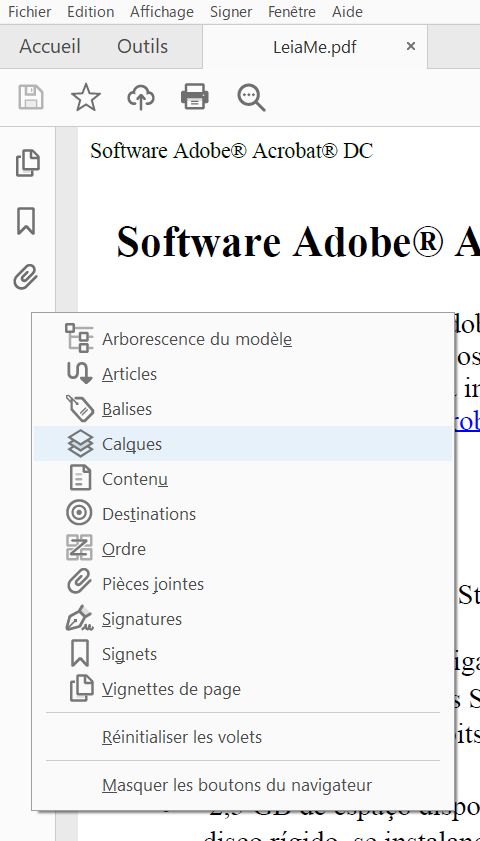The image size is (480, 841).
Task: Click the star bookmark icon in toolbar
Action: coord(86,98)
